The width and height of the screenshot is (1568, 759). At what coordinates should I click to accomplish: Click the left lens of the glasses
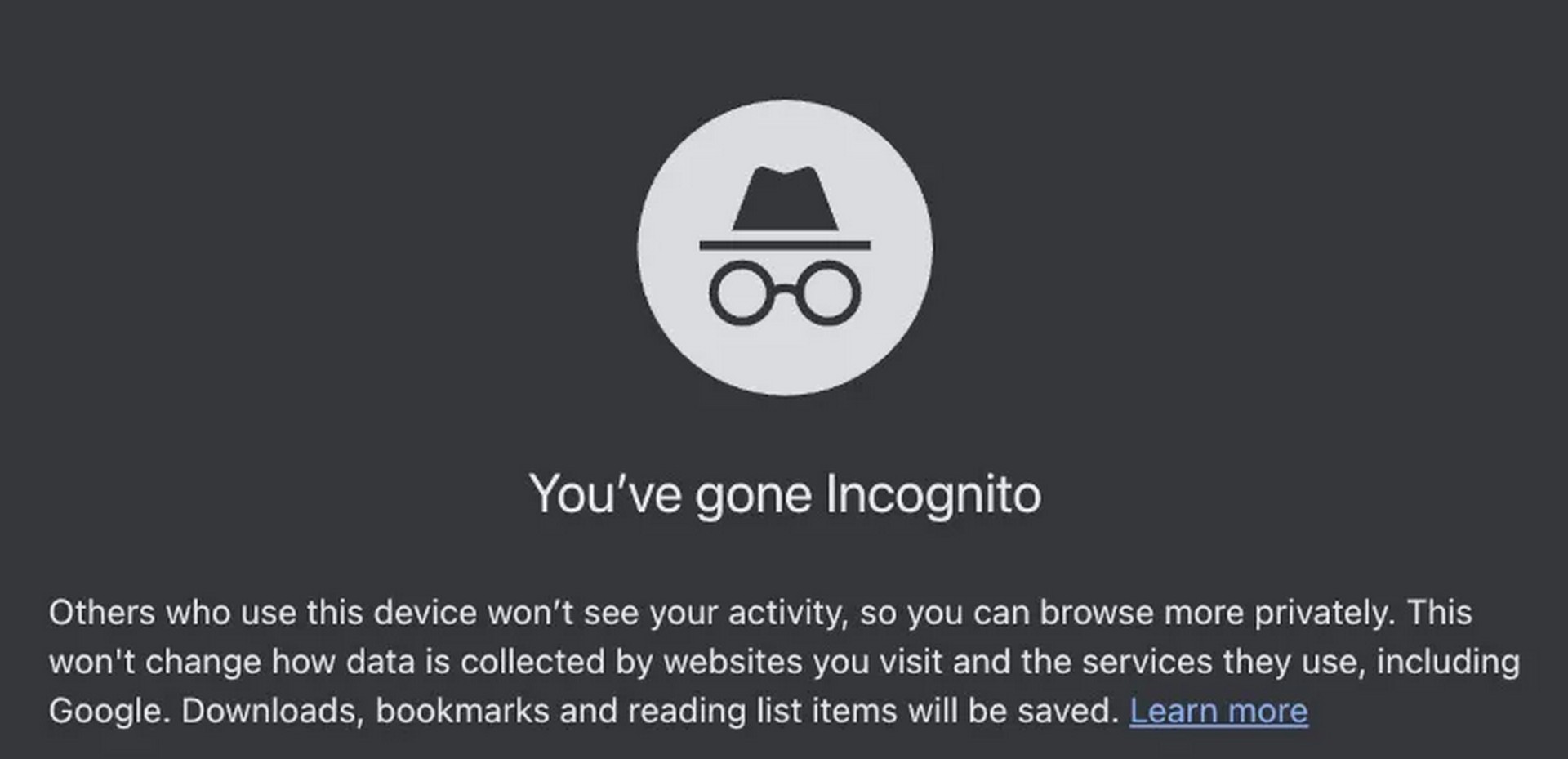coord(742,292)
